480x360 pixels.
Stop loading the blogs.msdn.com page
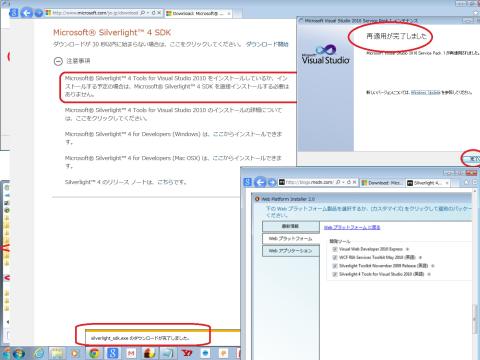point(355,182)
